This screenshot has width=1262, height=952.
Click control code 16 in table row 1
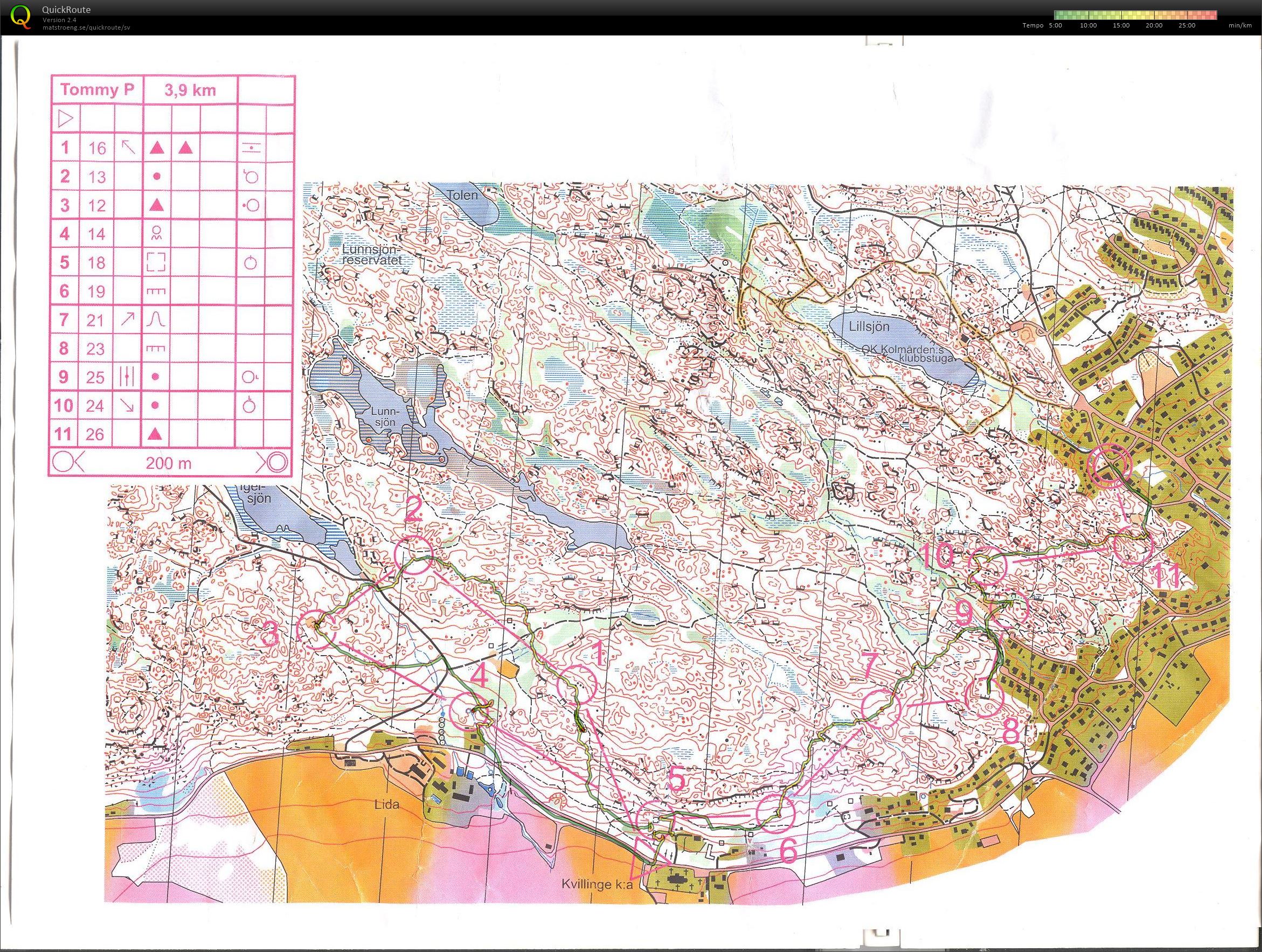[x=97, y=148]
